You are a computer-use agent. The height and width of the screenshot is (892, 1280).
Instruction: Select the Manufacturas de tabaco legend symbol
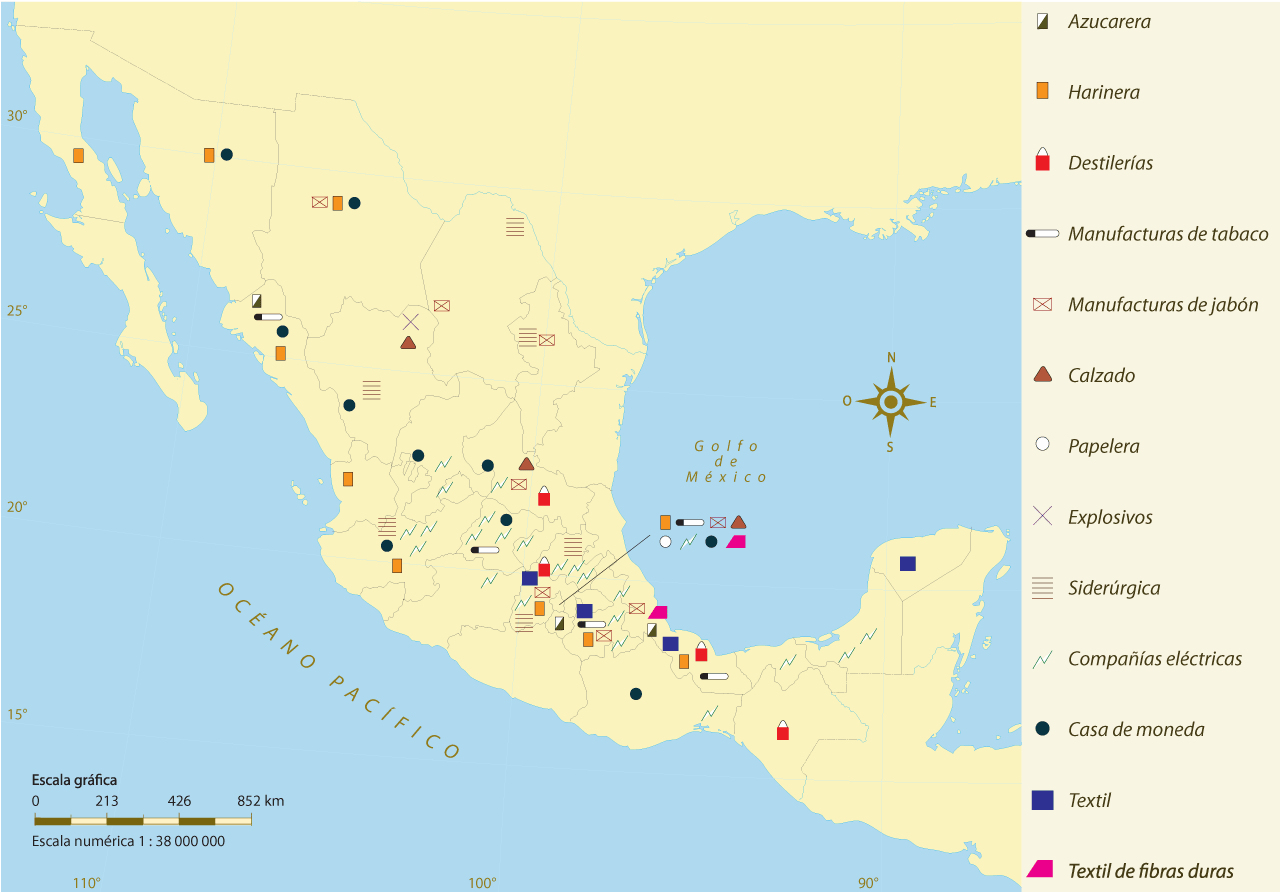pos(1042,233)
